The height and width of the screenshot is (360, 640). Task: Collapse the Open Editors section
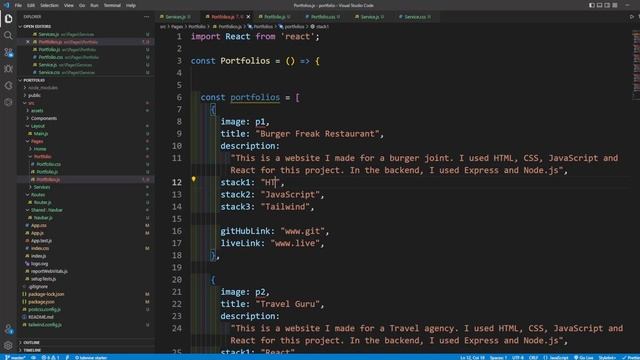pos(37,27)
